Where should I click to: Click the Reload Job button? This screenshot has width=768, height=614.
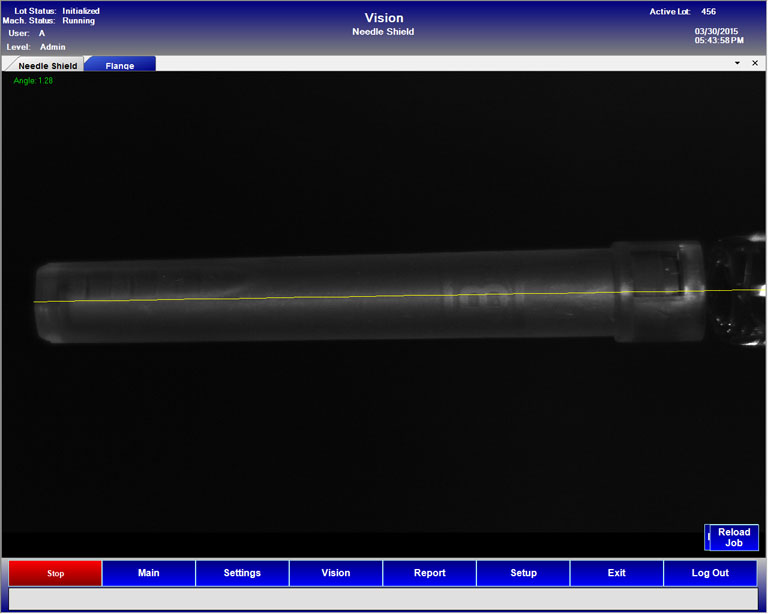pyautogui.click(x=733, y=538)
